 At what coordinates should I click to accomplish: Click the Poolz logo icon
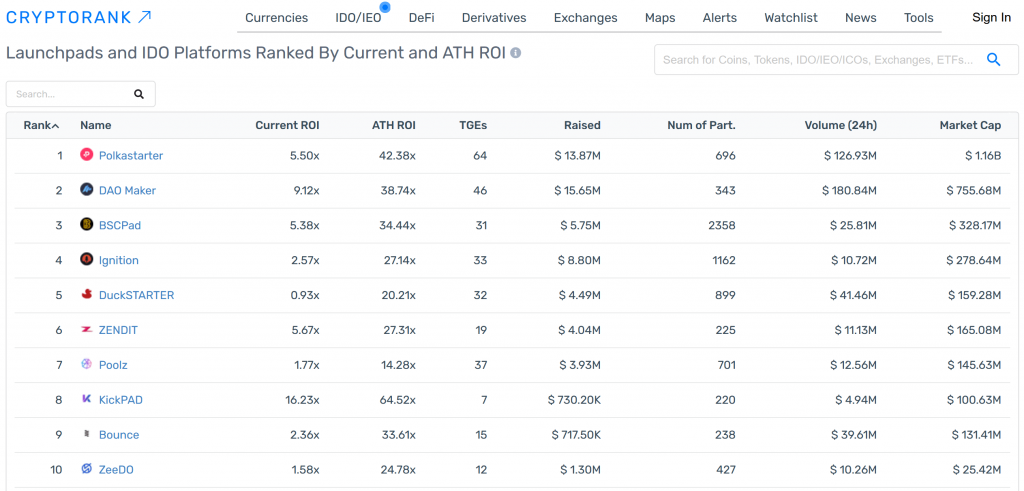pos(86,364)
